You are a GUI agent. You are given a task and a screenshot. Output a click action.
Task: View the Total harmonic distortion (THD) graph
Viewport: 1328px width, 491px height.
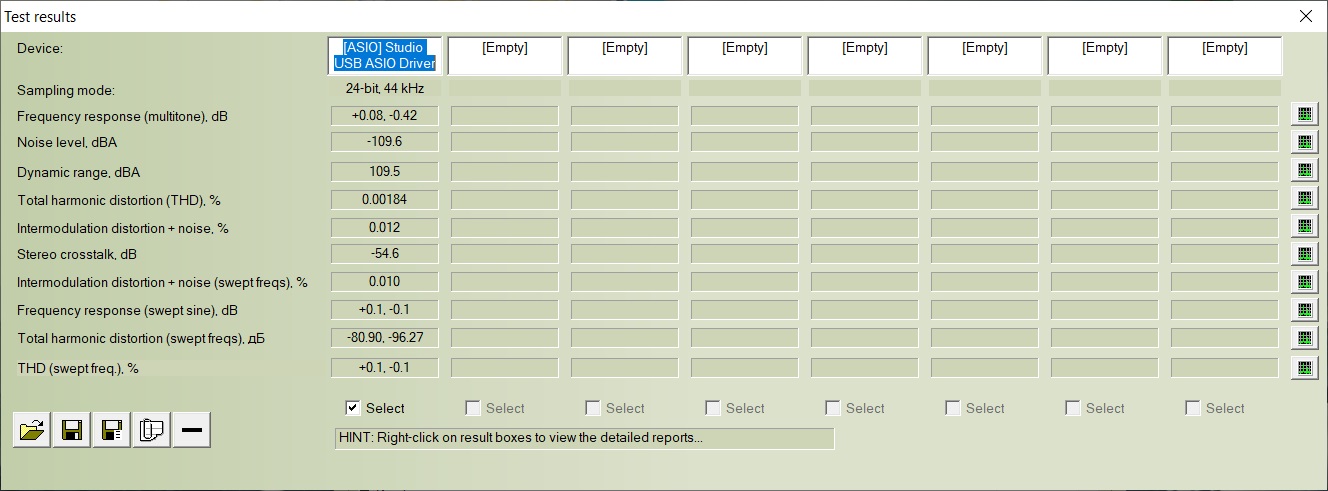pyautogui.click(x=1303, y=198)
